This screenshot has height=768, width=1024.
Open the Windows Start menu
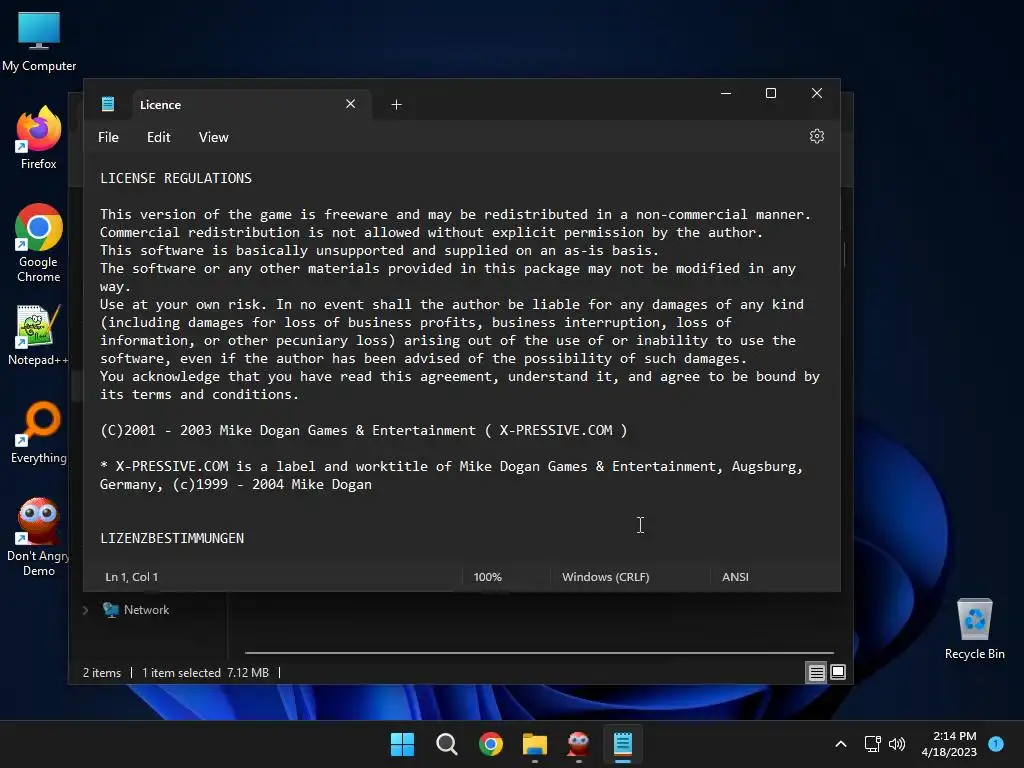pyautogui.click(x=402, y=744)
